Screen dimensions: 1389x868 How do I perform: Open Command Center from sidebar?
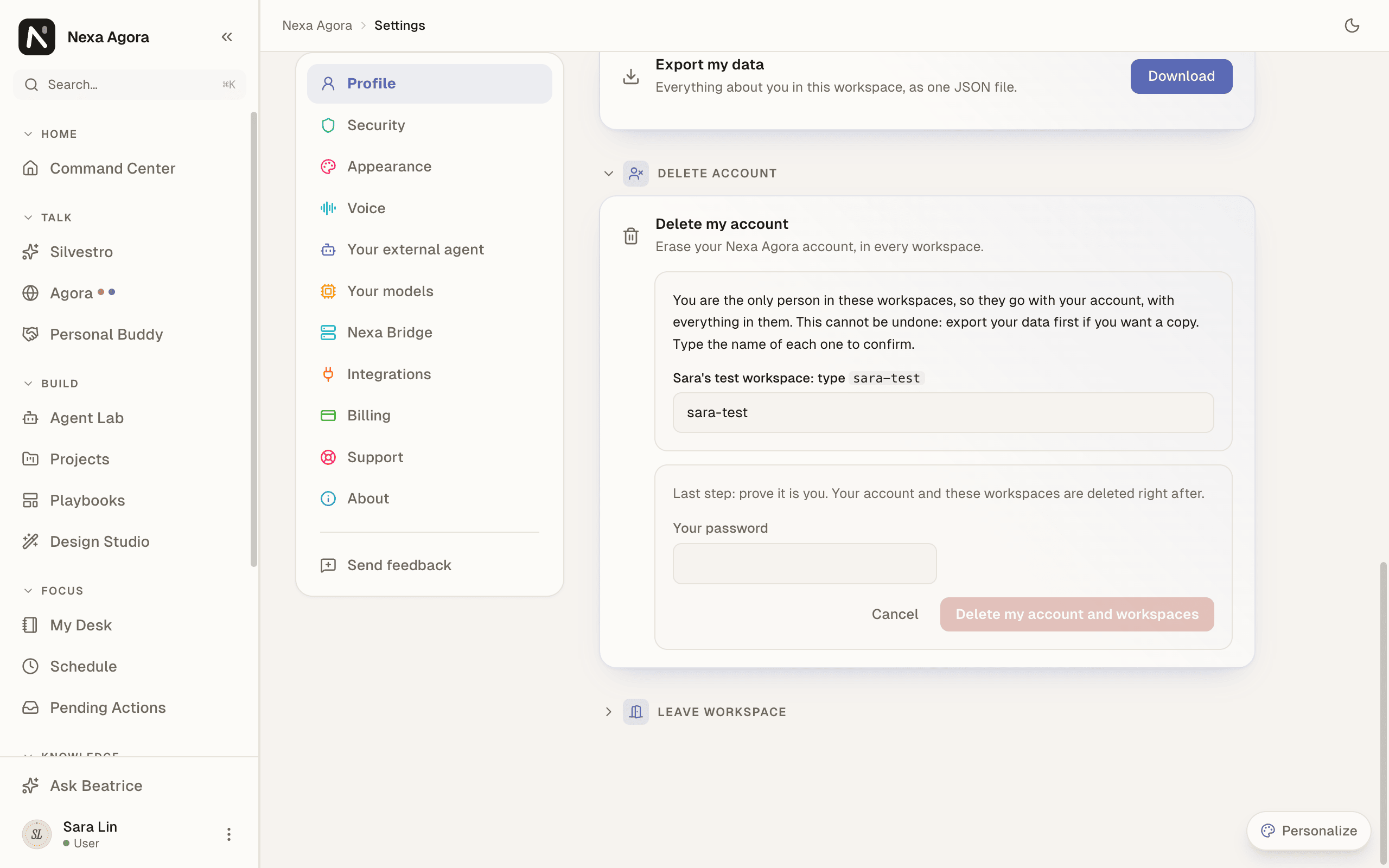pyautogui.click(x=129, y=168)
